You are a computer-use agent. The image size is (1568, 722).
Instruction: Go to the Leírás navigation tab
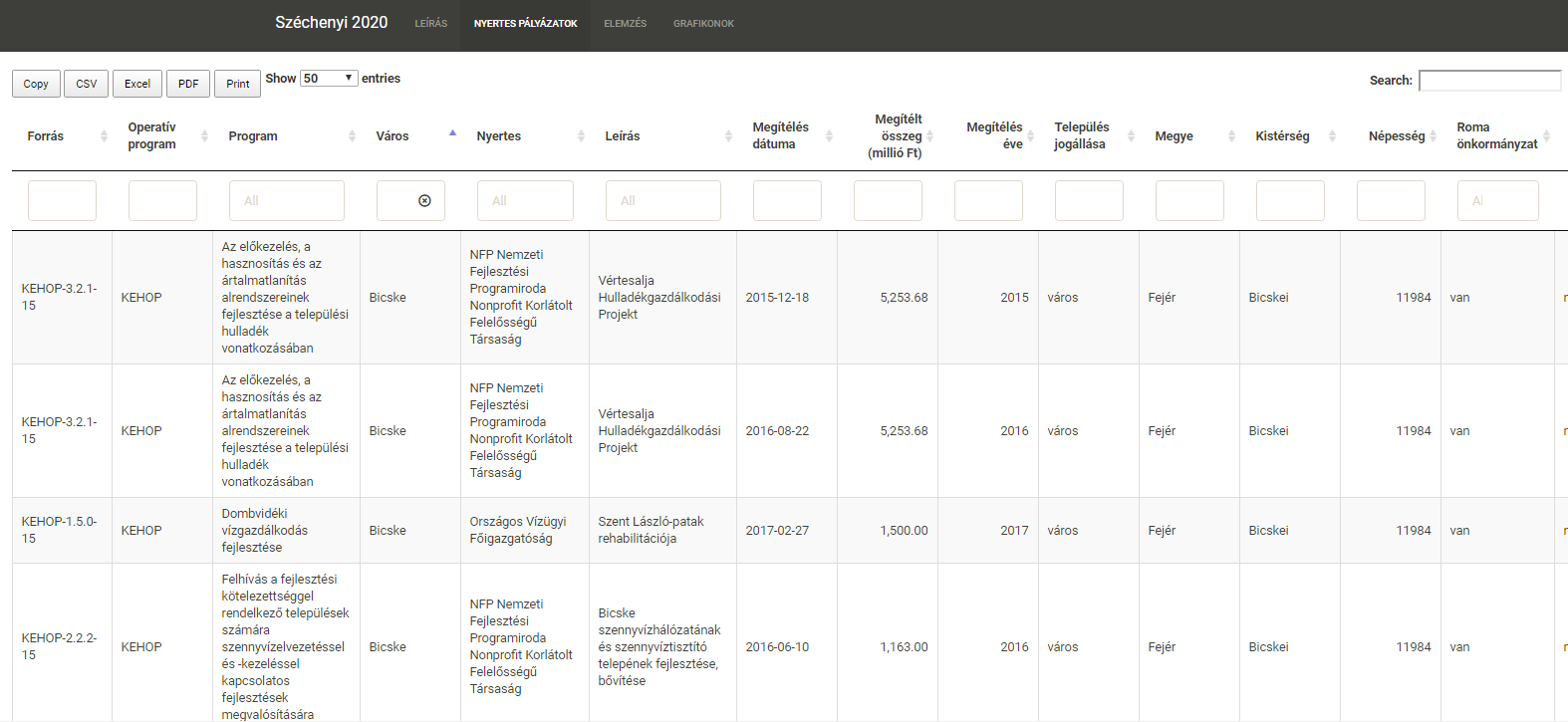coord(430,24)
